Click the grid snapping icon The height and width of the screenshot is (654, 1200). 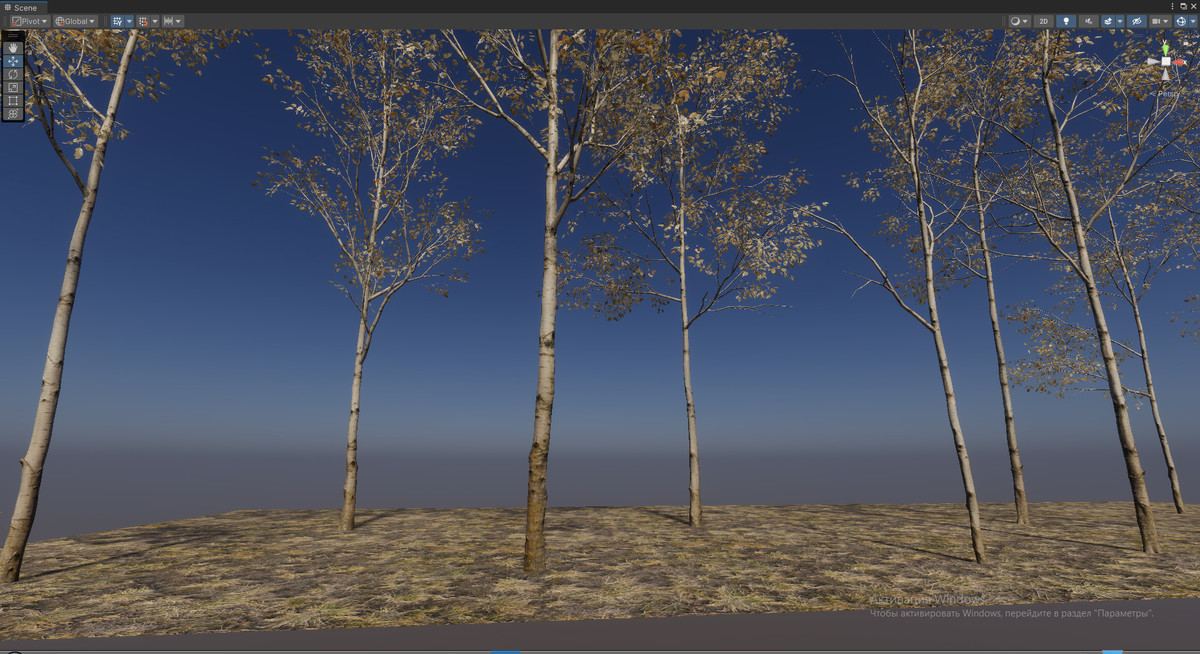tap(118, 21)
